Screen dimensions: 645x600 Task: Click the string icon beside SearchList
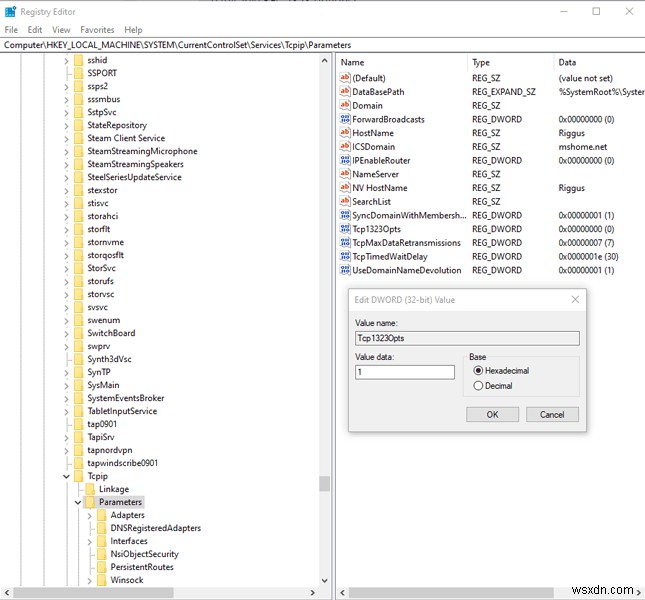[345, 201]
